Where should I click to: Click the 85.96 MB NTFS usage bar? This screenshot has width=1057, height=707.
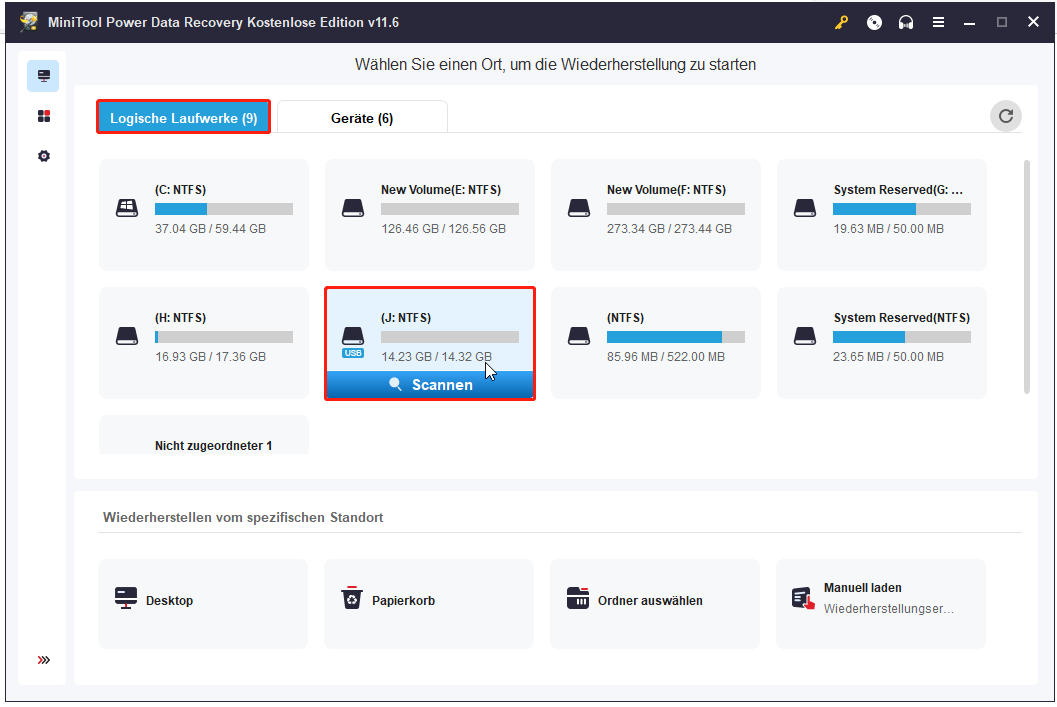[675, 337]
